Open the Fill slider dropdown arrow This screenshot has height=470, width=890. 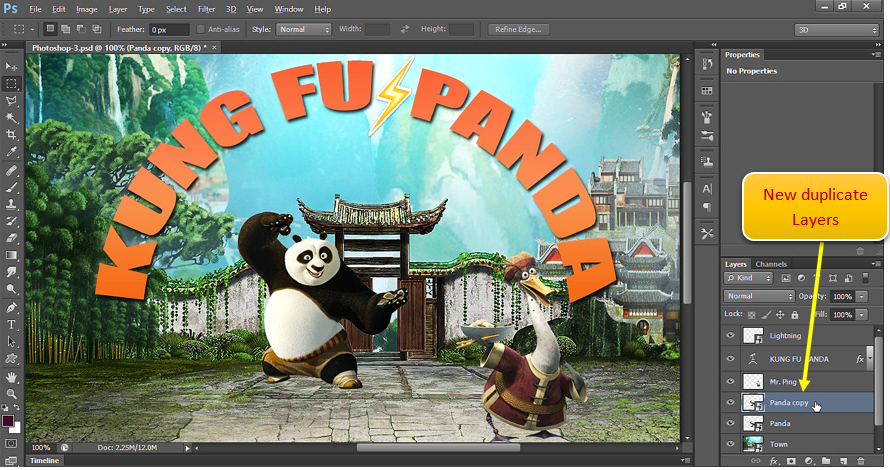coord(862,314)
